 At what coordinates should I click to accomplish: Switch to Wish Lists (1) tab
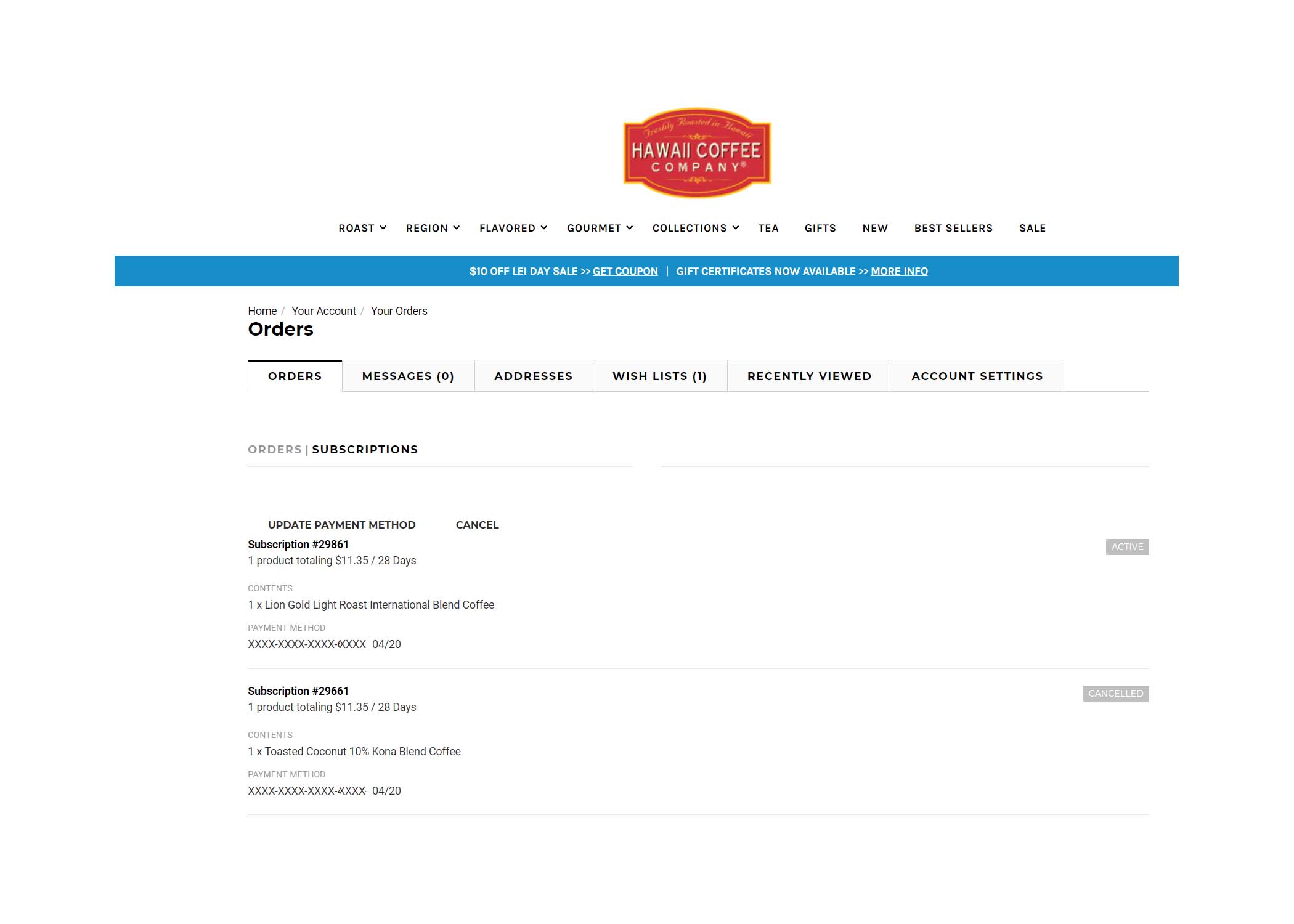[x=659, y=376]
